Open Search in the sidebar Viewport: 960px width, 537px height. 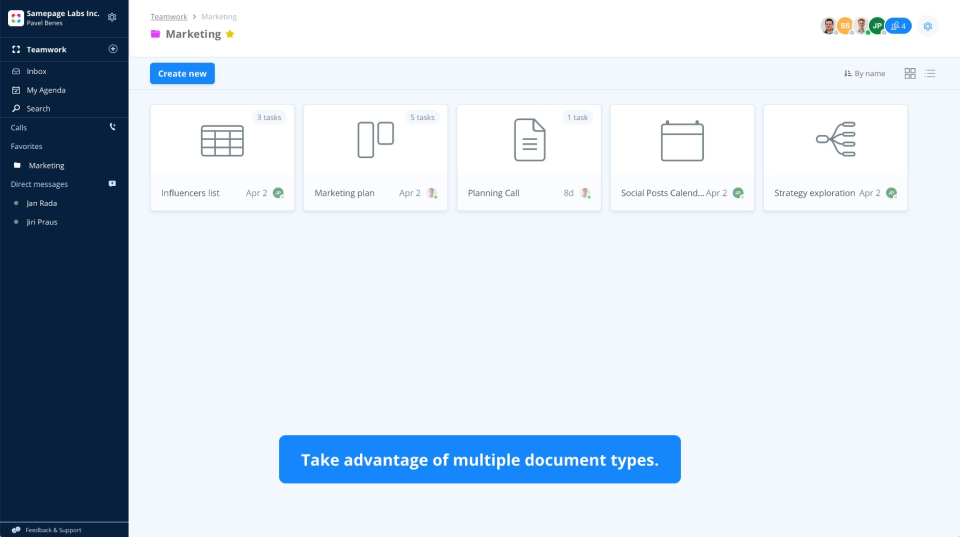coord(38,108)
